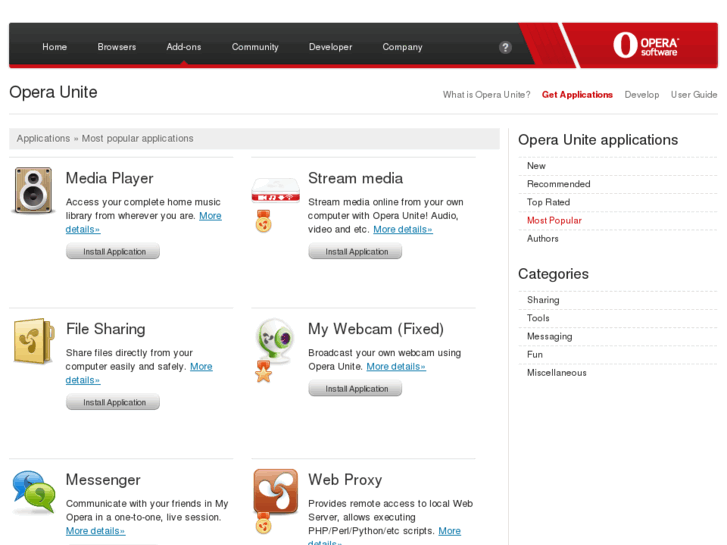Click the Opera Software logo
727x545 pixels.
coord(646,45)
